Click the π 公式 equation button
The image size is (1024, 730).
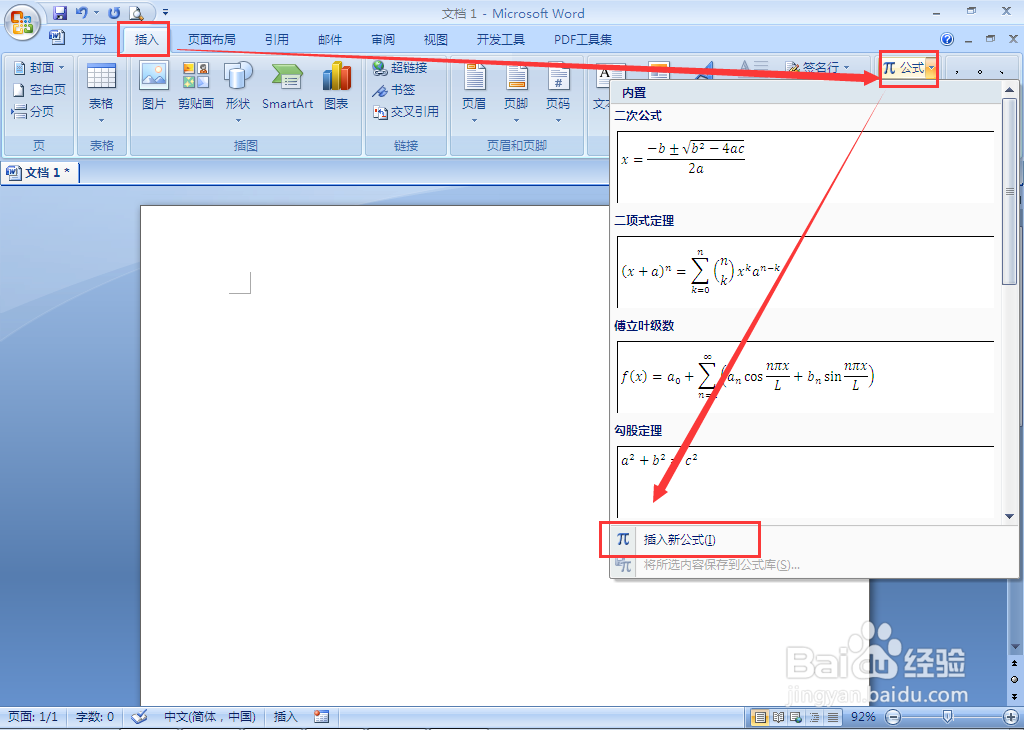903,68
